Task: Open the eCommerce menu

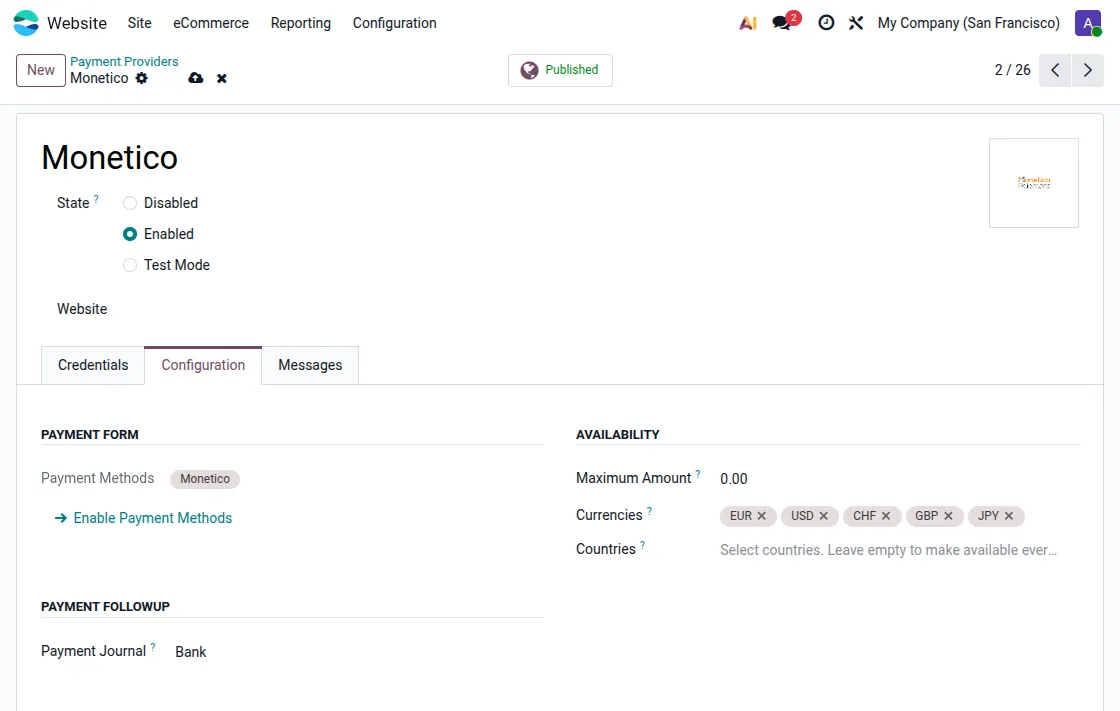Action: tap(211, 23)
